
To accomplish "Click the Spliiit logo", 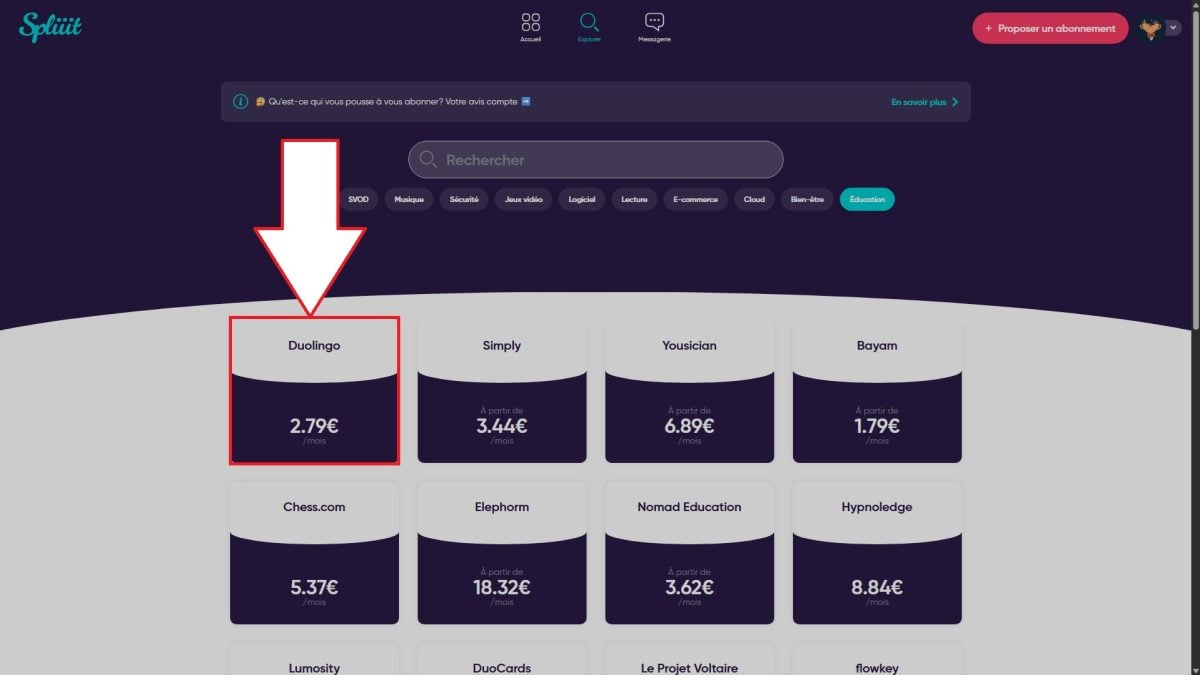I will coord(50,27).
